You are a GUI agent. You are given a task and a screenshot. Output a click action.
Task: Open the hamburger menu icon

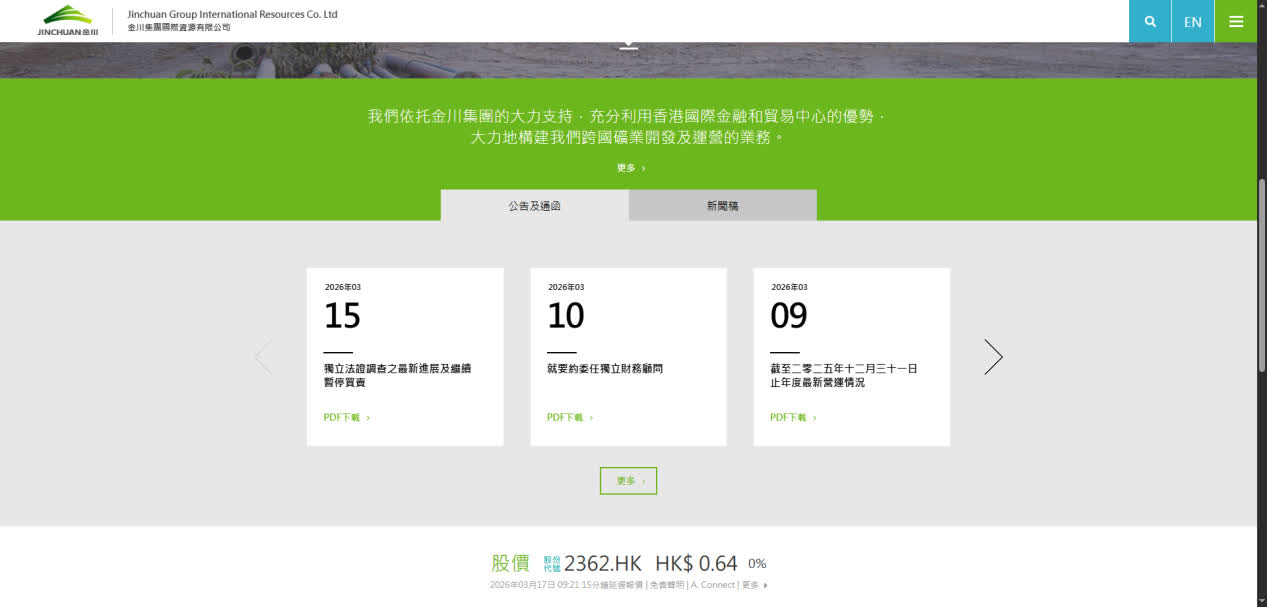(x=1236, y=21)
